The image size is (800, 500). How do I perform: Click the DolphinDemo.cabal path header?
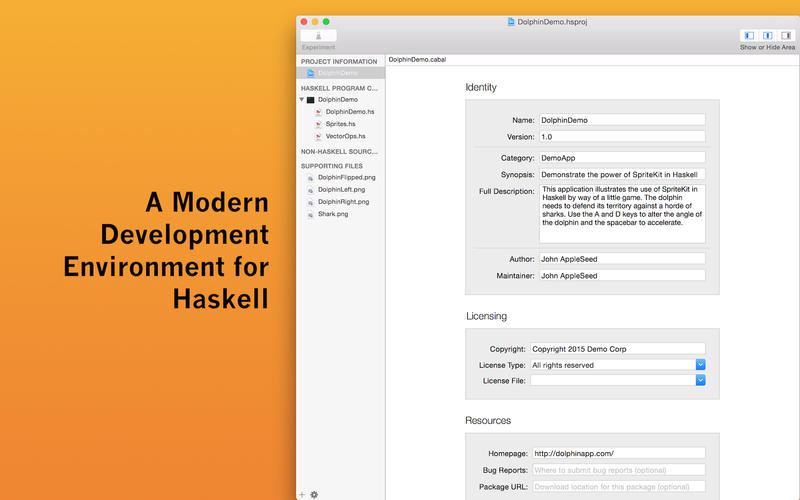(x=417, y=60)
